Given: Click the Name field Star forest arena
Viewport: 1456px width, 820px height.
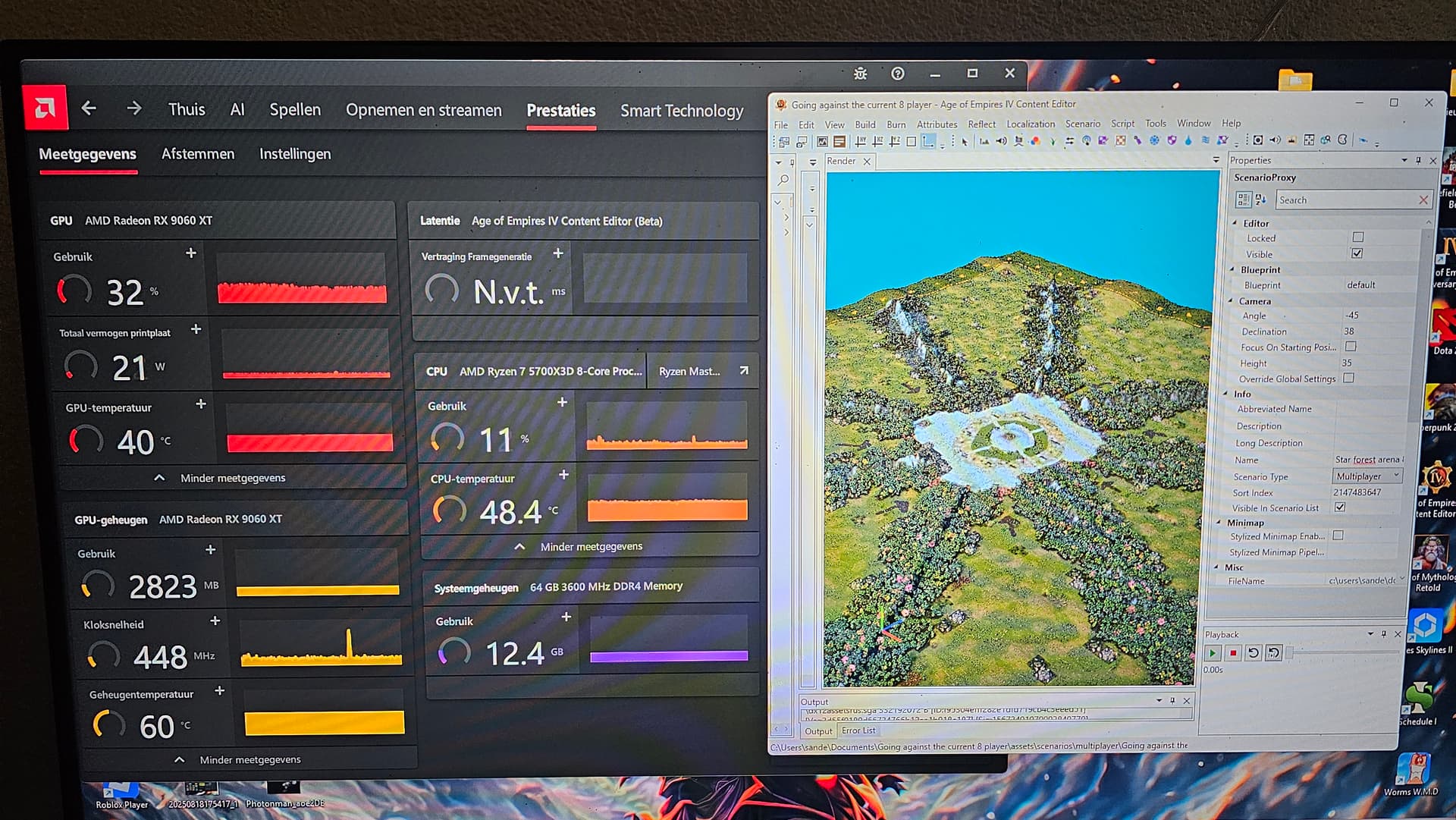Looking at the screenshot, I should pos(1369,460).
